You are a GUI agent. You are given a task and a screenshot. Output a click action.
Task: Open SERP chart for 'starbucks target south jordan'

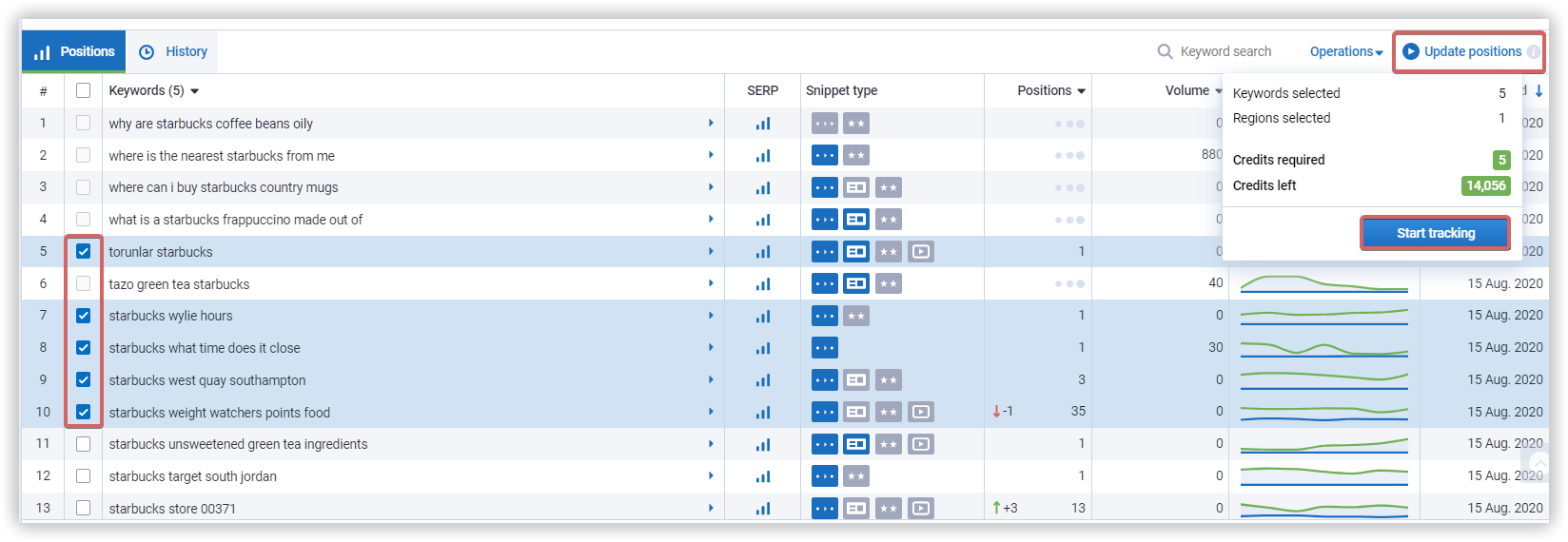tap(763, 476)
